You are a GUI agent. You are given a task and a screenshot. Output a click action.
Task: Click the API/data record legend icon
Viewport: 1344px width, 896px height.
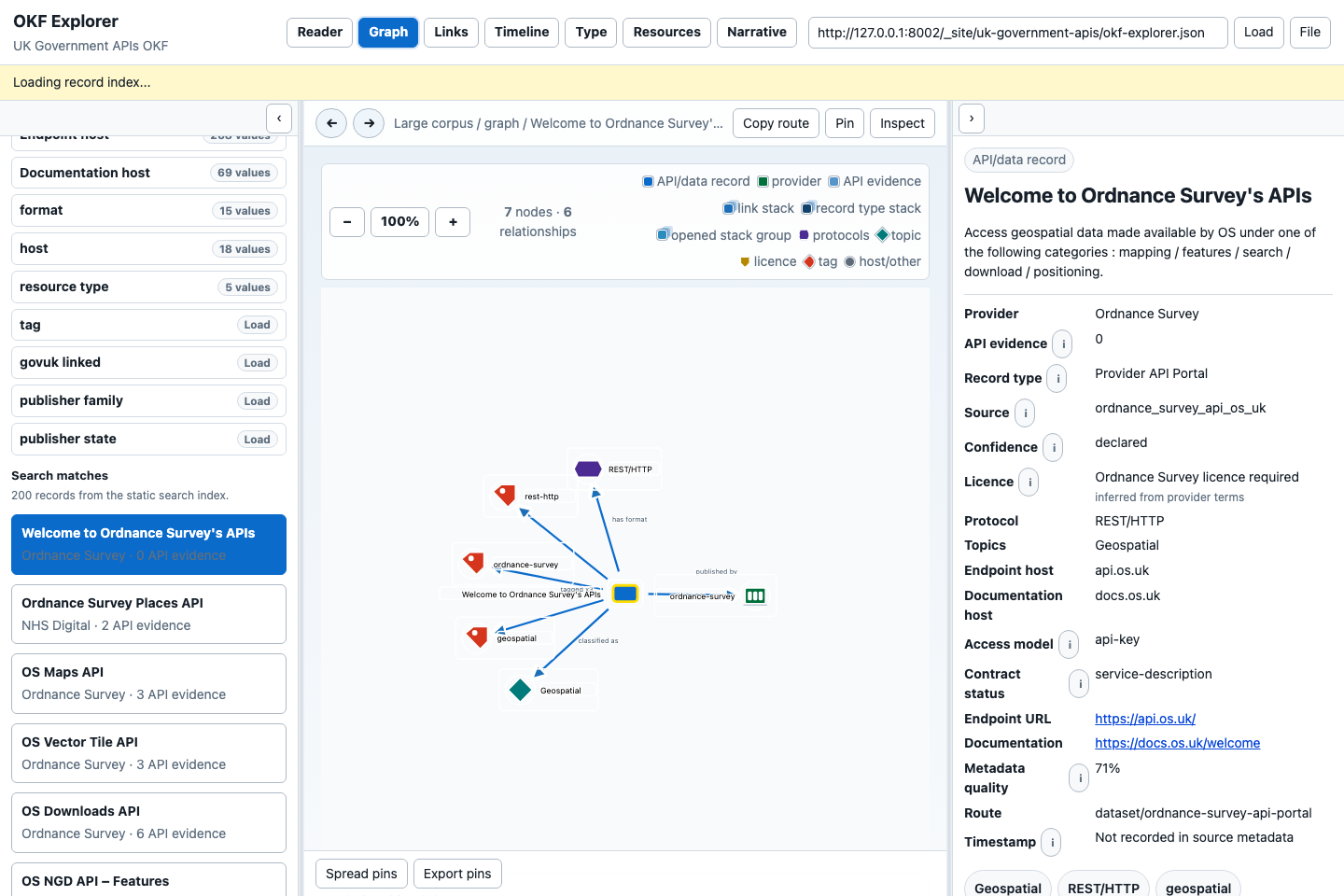pos(648,181)
